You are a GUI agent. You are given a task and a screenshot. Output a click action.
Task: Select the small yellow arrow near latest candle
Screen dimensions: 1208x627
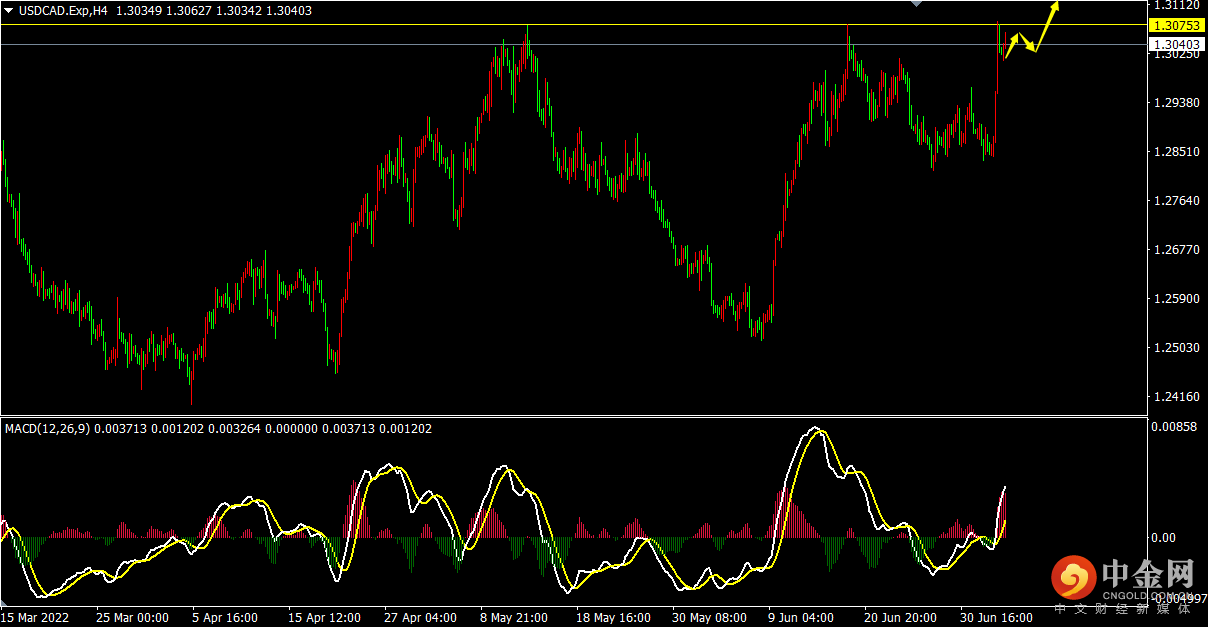[x=1012, y=46]
